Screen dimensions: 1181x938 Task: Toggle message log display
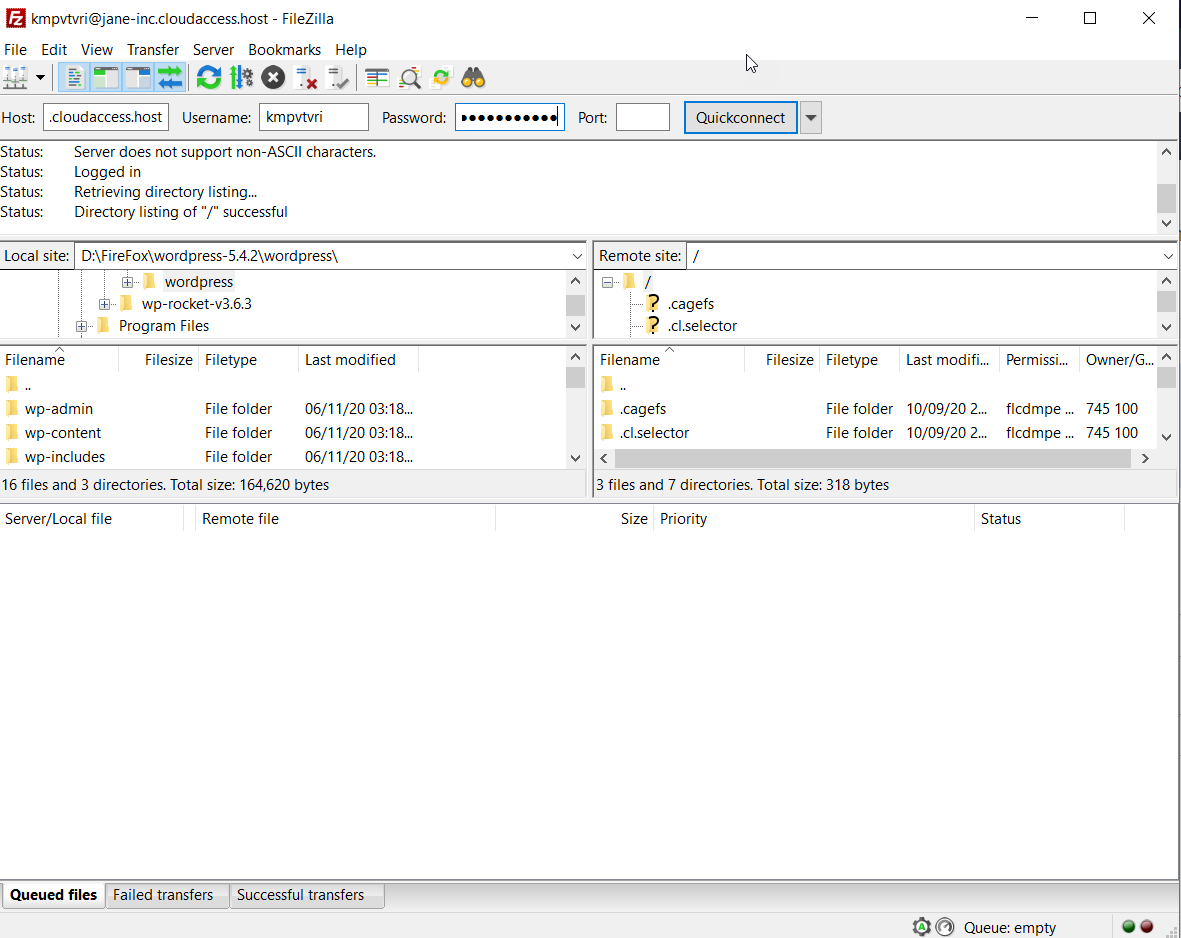pyautogui.click(x=74, y=78)
